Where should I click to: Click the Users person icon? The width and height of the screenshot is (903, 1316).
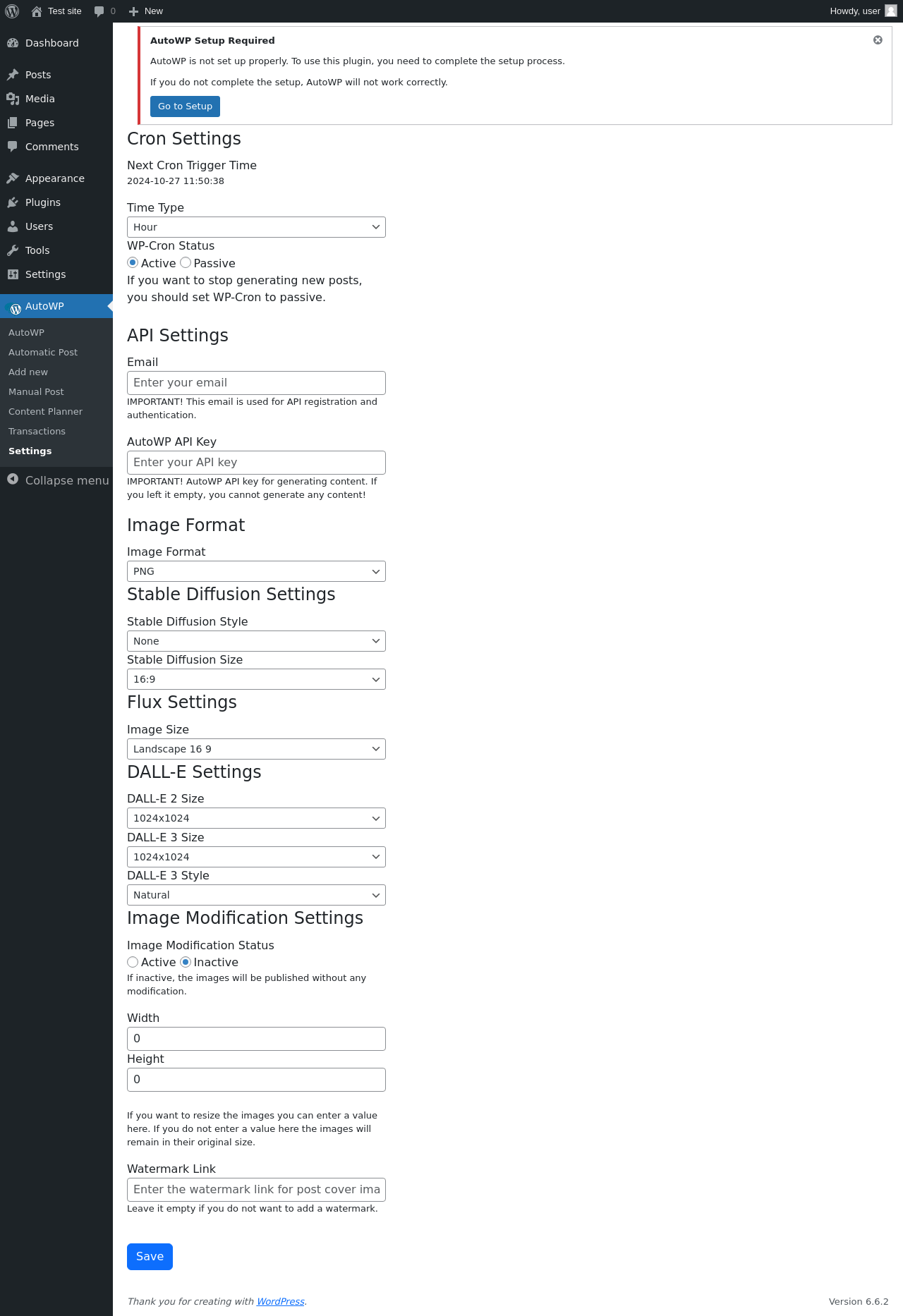(13, 226)
